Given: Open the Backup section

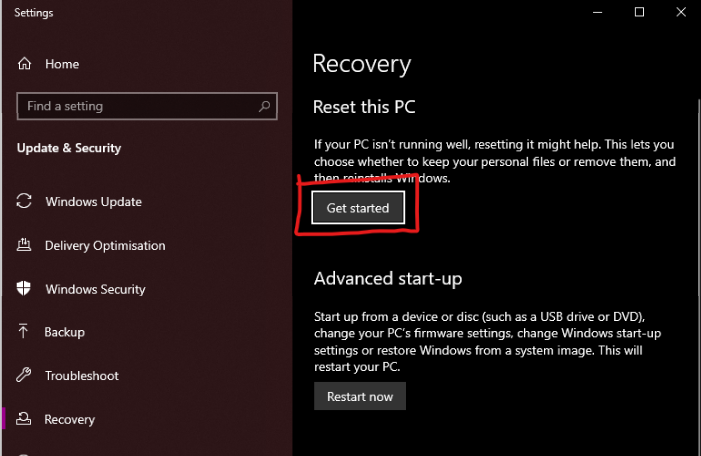Looking at the screenshot, I should point(64,332).
